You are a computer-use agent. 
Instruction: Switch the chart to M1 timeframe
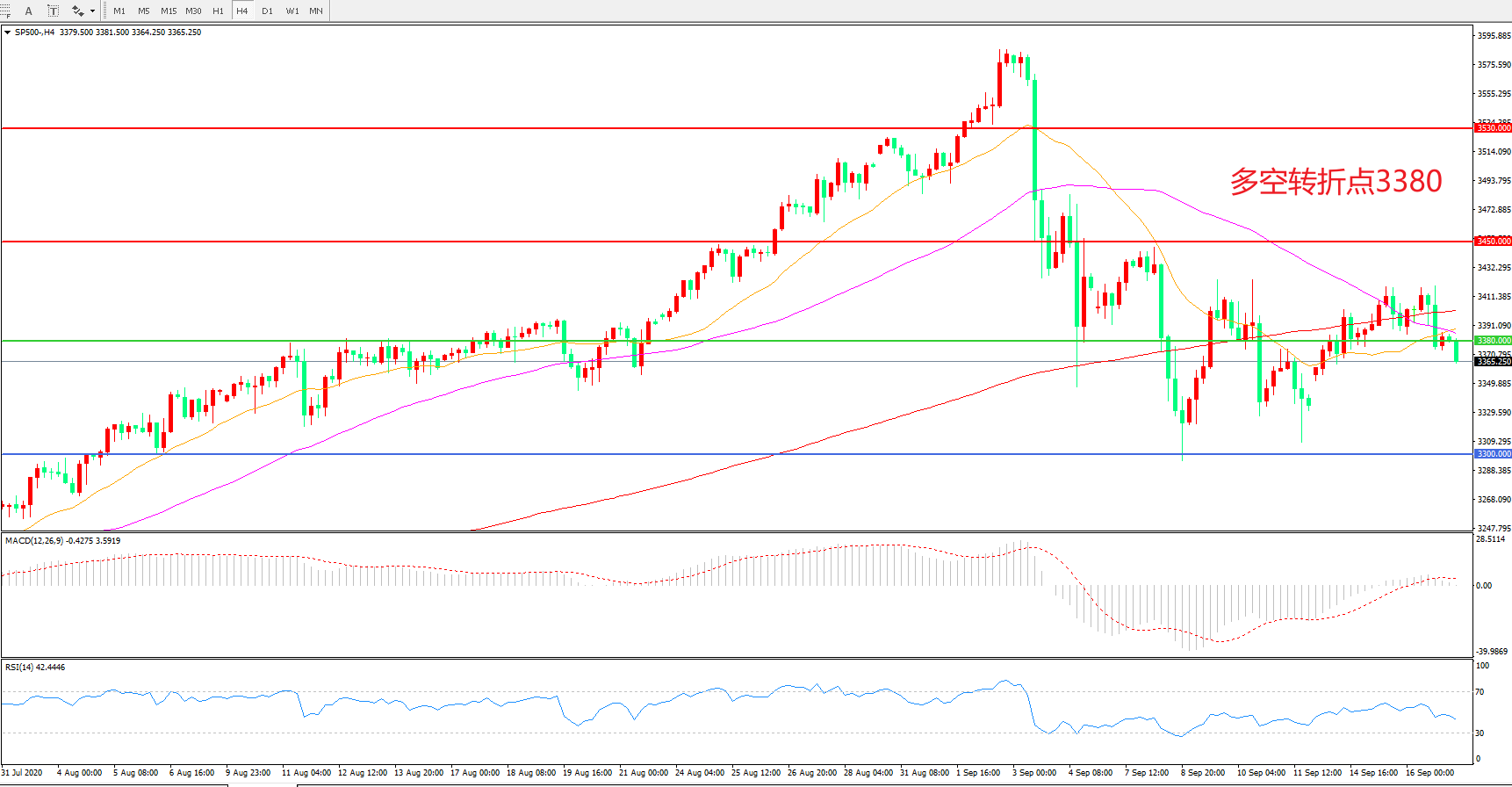[119, 11]
